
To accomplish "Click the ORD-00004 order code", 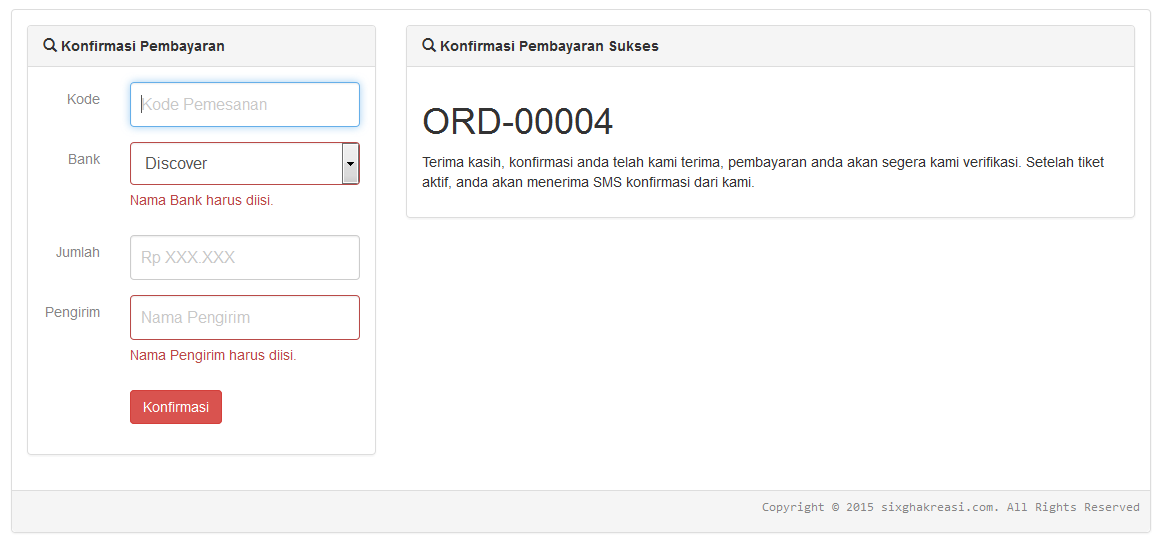I will click(518, 122).
